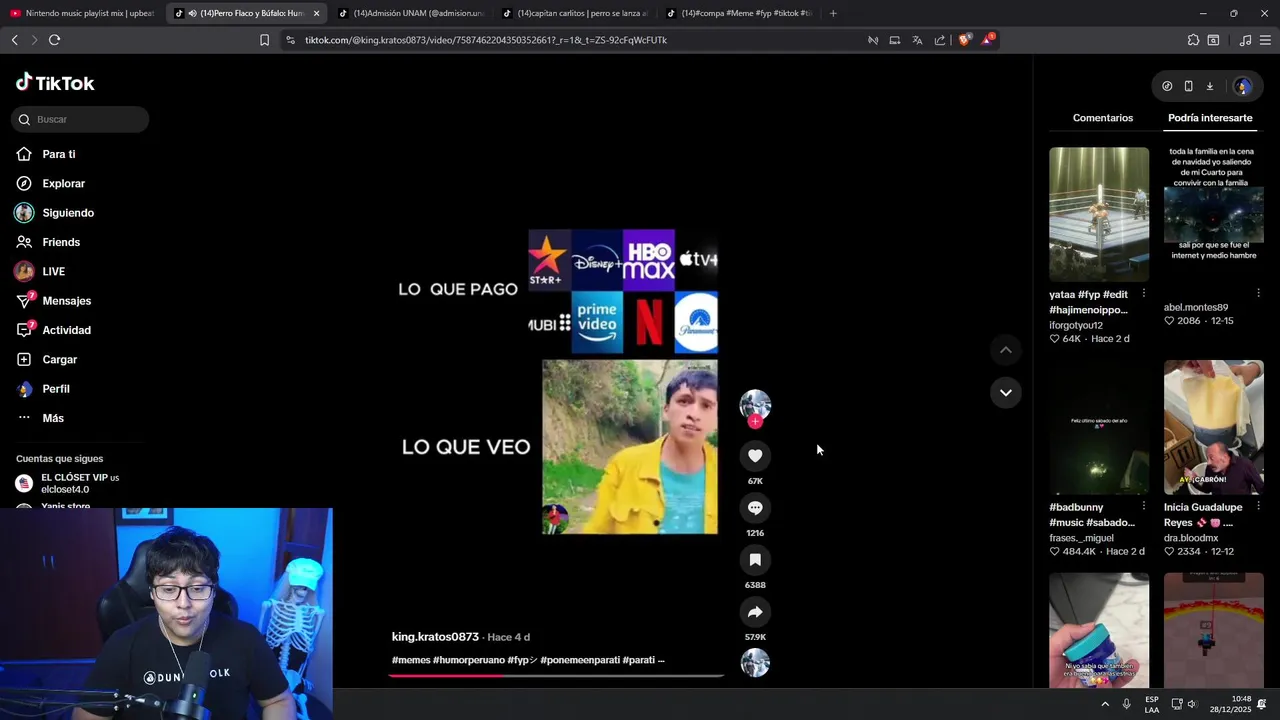Save video with the bookmark icon
The height and width of the screenshot is (720, 1280).
pyautogui.click(x=755, y=560)
